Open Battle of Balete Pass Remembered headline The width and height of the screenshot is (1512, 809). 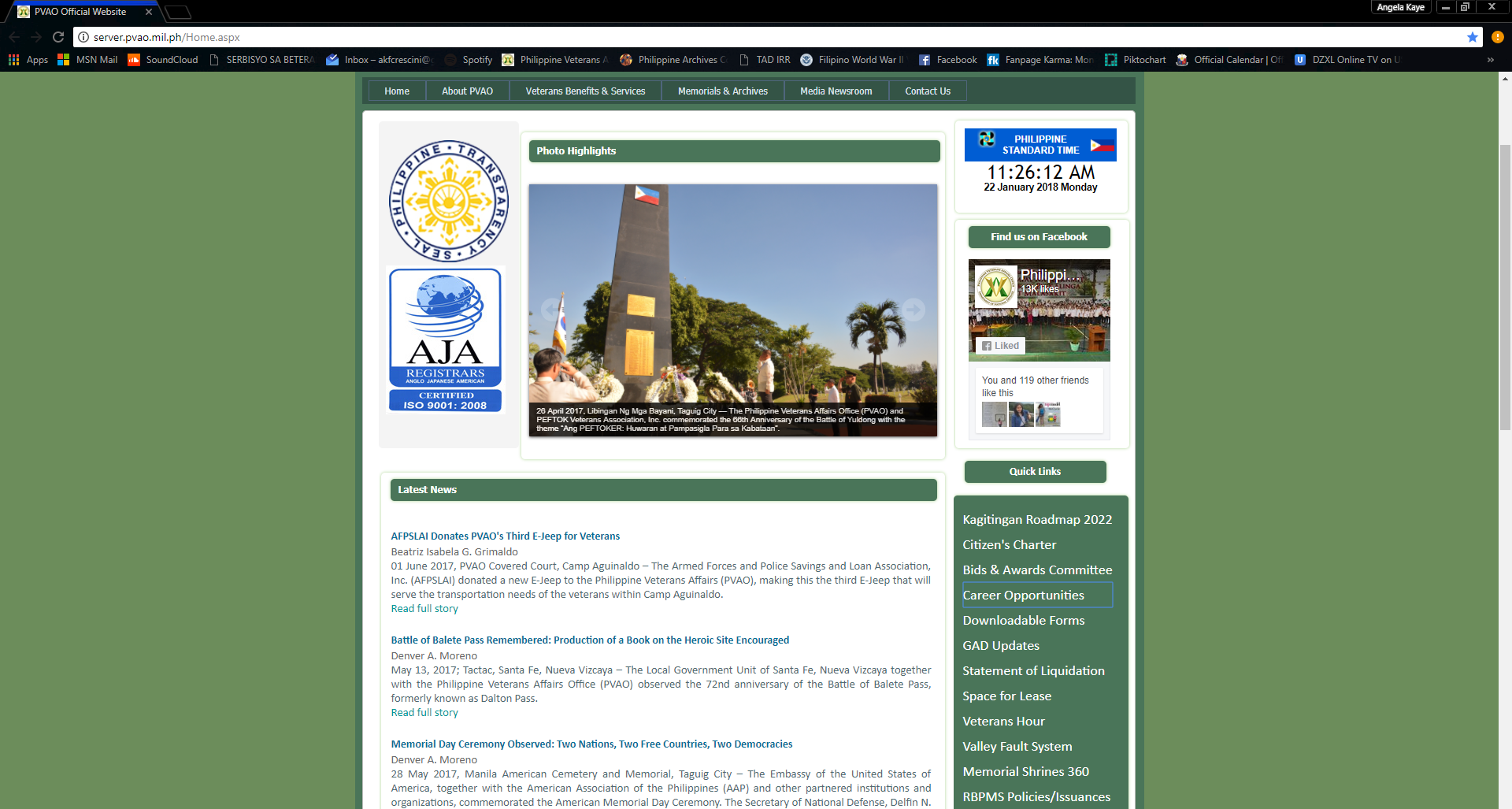point(590,640)
